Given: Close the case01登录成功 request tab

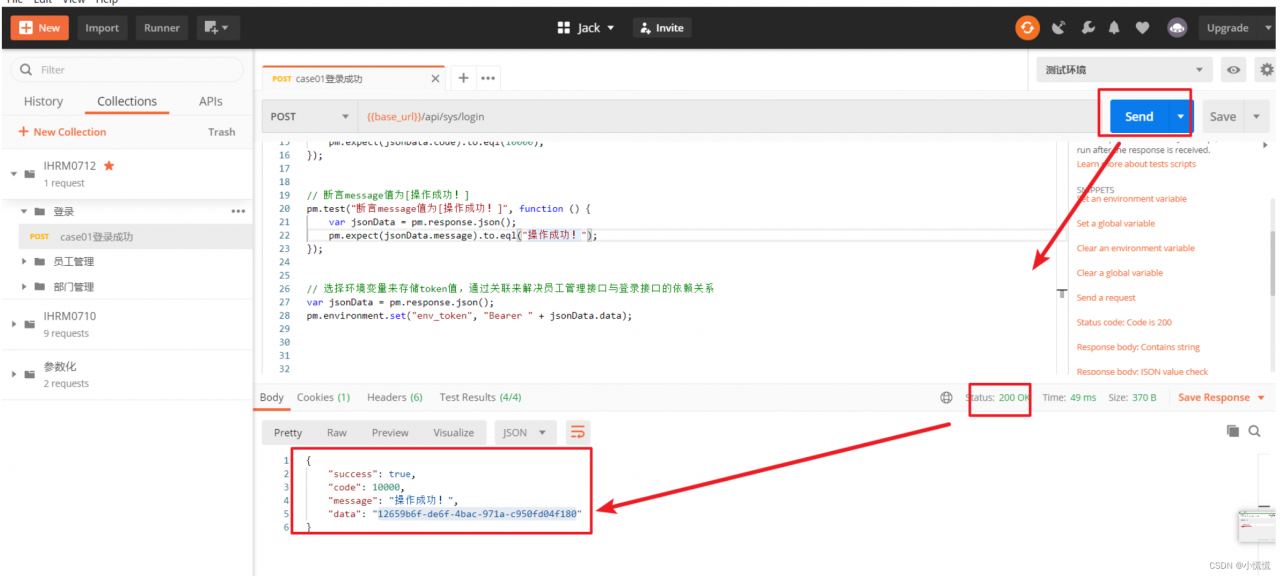Looking at the screenshot, I should 435,78.
